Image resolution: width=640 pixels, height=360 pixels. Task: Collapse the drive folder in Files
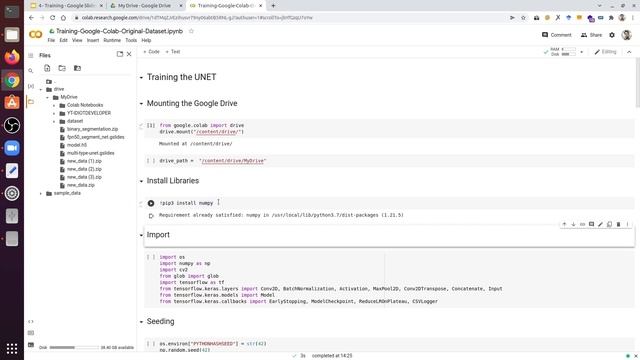point(41,89)
